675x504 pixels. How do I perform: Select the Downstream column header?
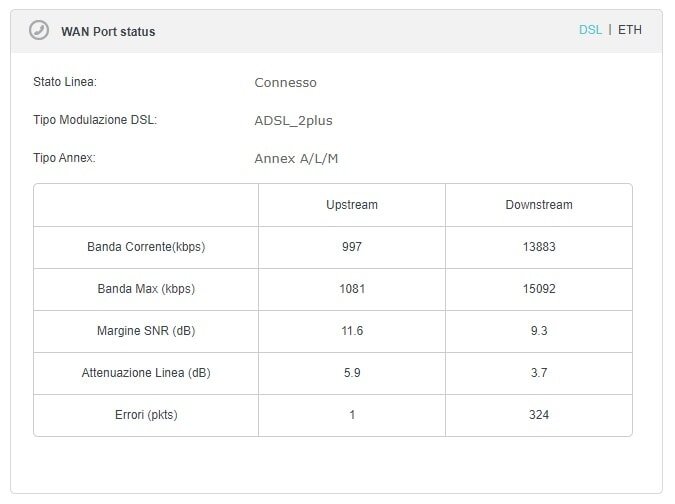click(539, 205)
